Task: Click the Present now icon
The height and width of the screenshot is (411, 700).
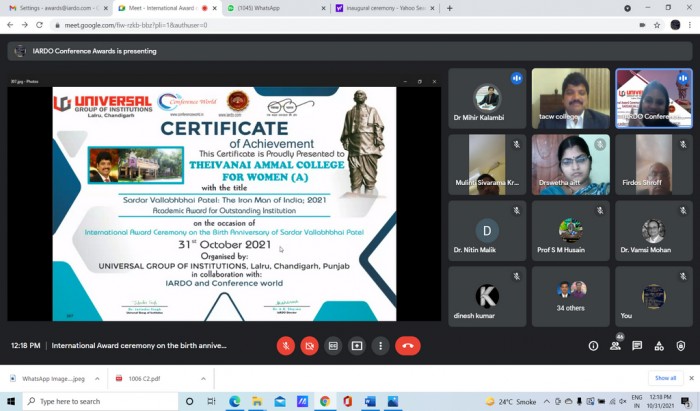Action: click(357, 346)
